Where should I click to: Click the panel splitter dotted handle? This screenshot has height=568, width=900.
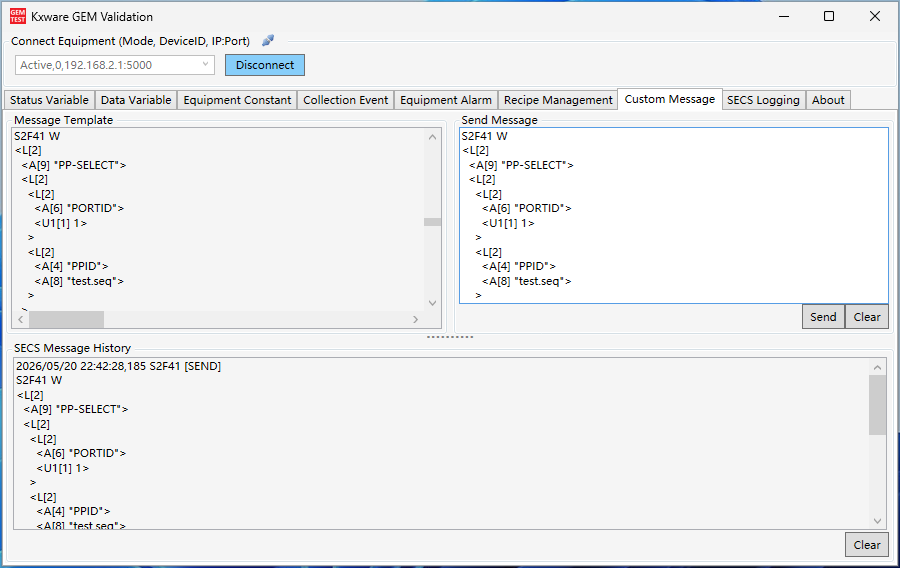(x=450, y=337)
